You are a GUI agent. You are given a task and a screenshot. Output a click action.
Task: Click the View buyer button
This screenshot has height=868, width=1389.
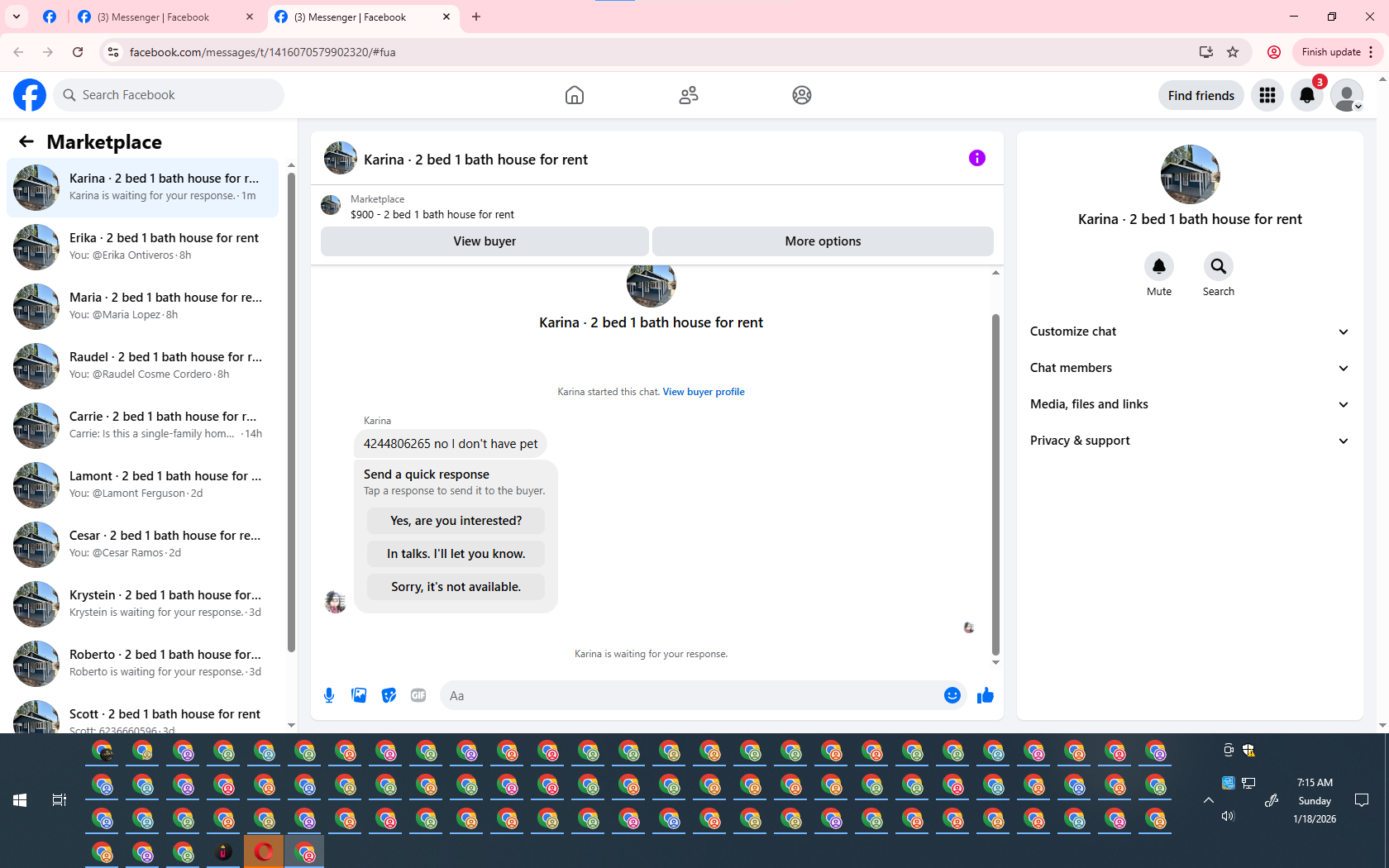484,241
